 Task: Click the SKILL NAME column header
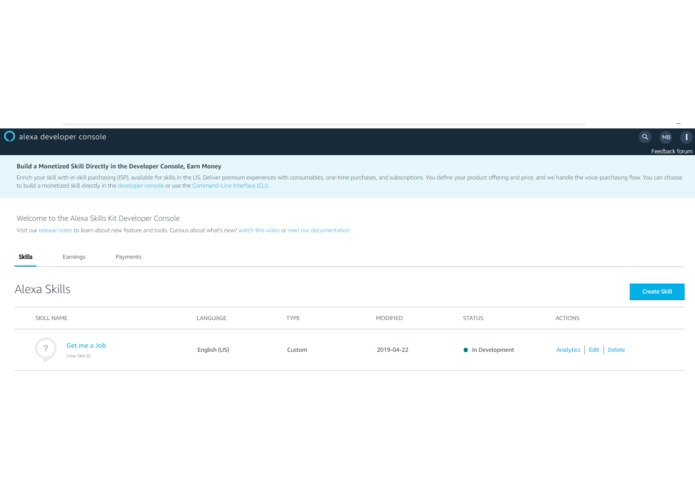point(51,318)
